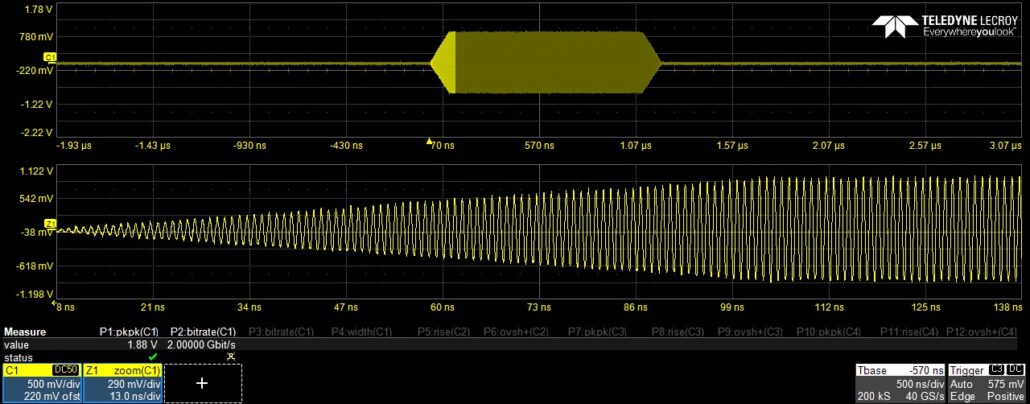
Task: Click the C1 channel marker on upper grid
Action: (50, 60)
